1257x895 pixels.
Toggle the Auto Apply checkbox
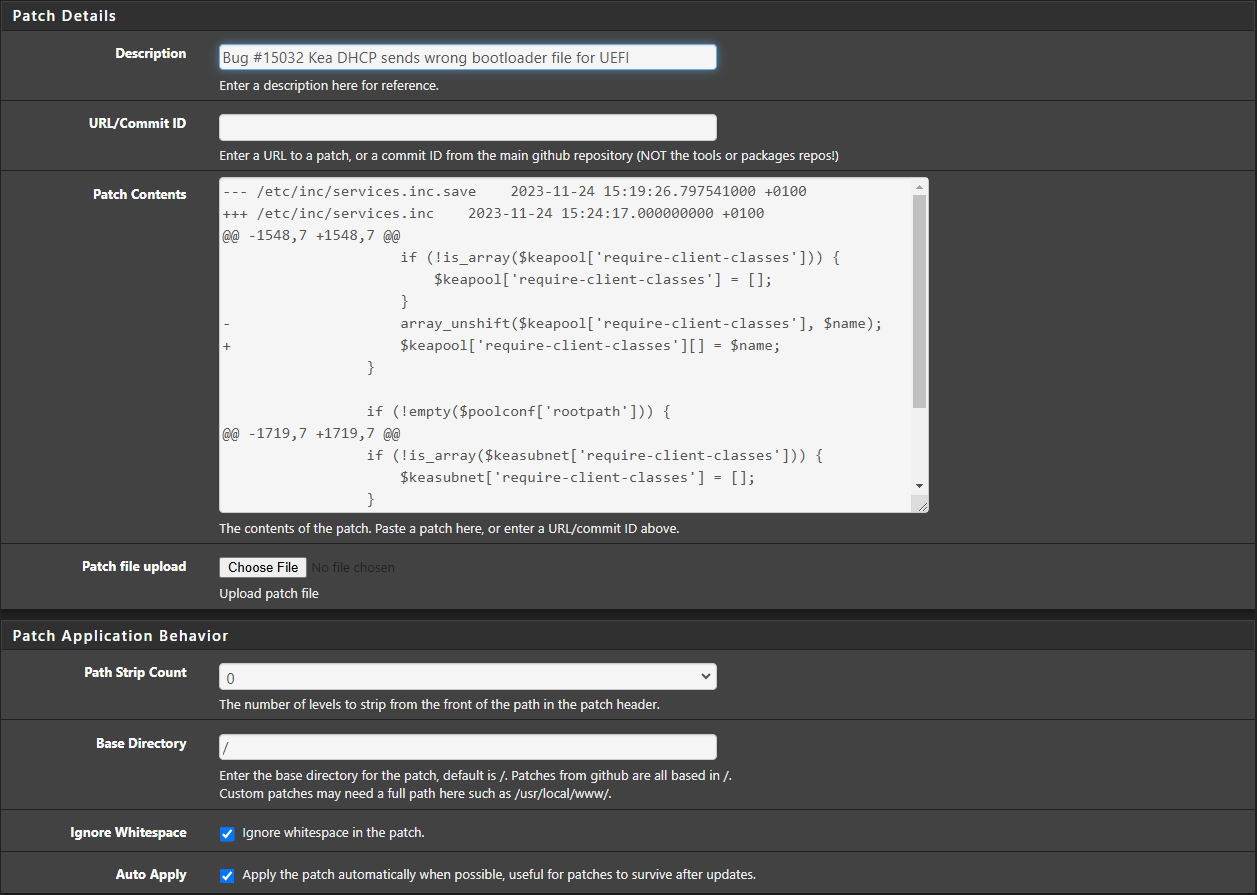coord(227,875)
